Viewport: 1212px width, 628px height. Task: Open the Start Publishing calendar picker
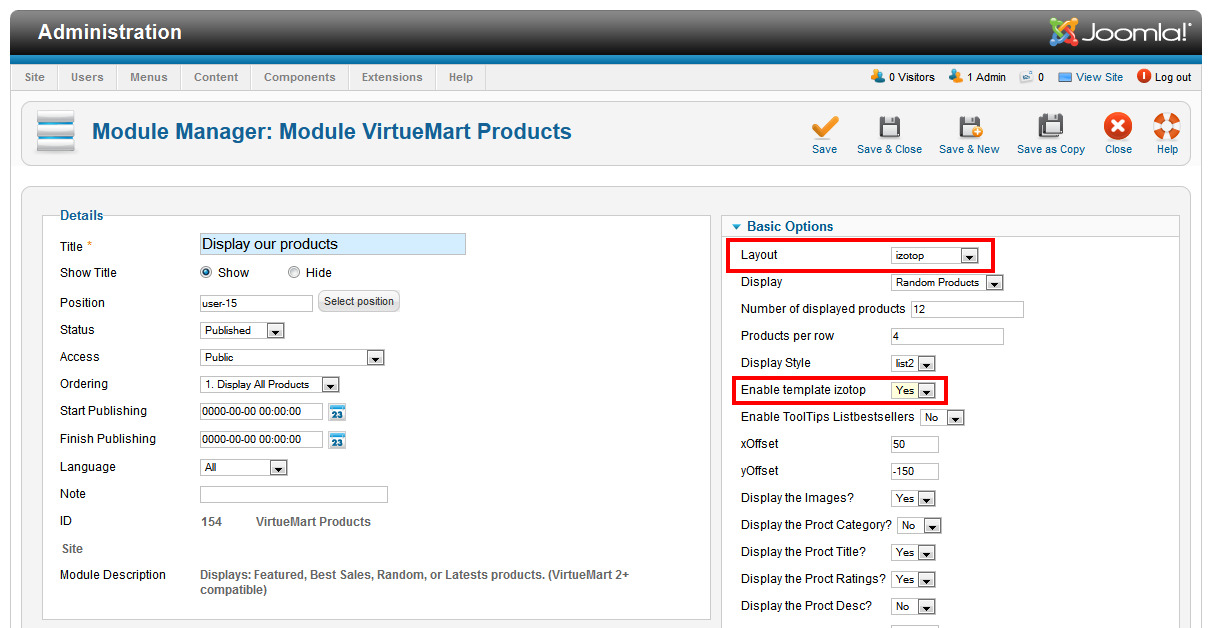point(337,412)
